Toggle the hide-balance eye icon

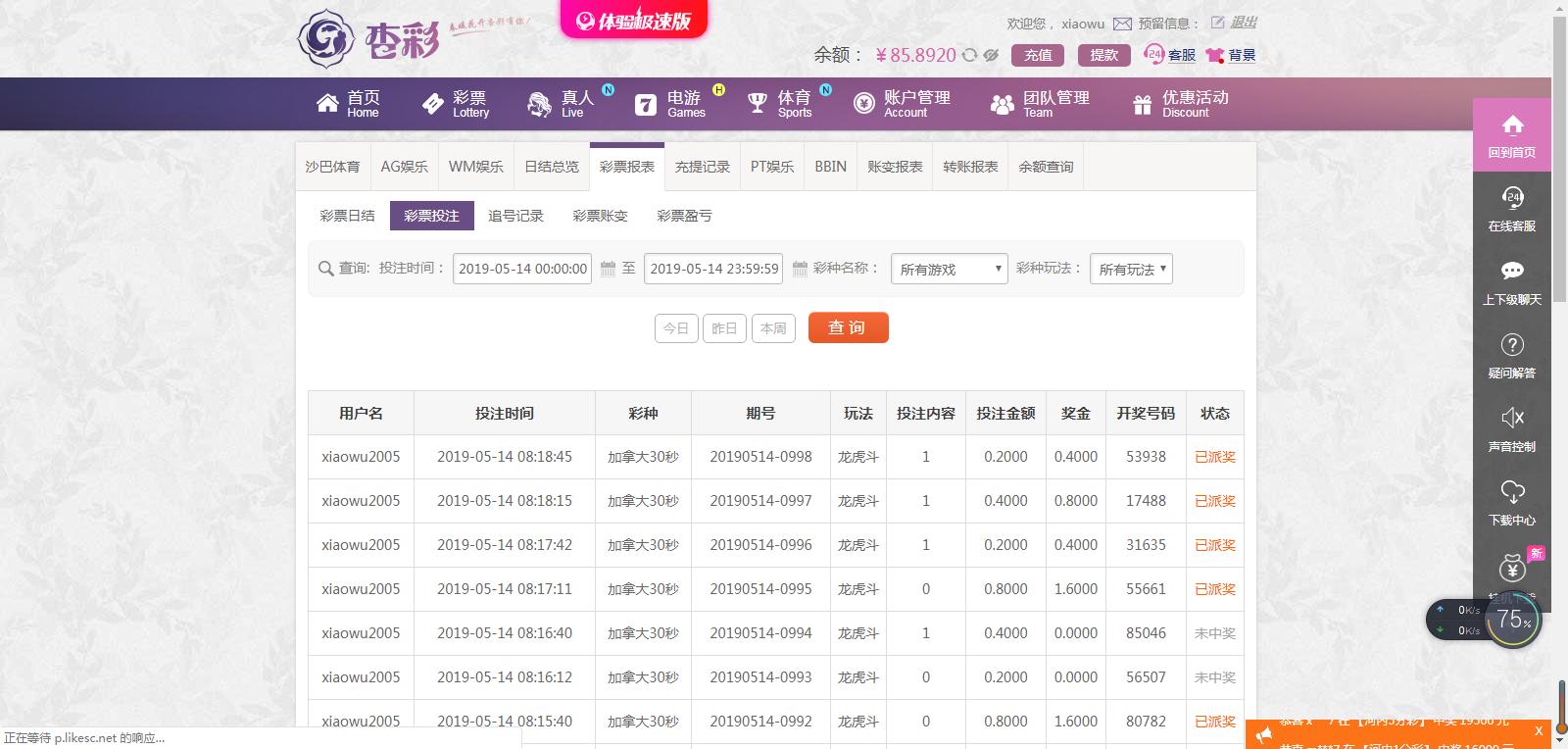click(x=991, y=55)
